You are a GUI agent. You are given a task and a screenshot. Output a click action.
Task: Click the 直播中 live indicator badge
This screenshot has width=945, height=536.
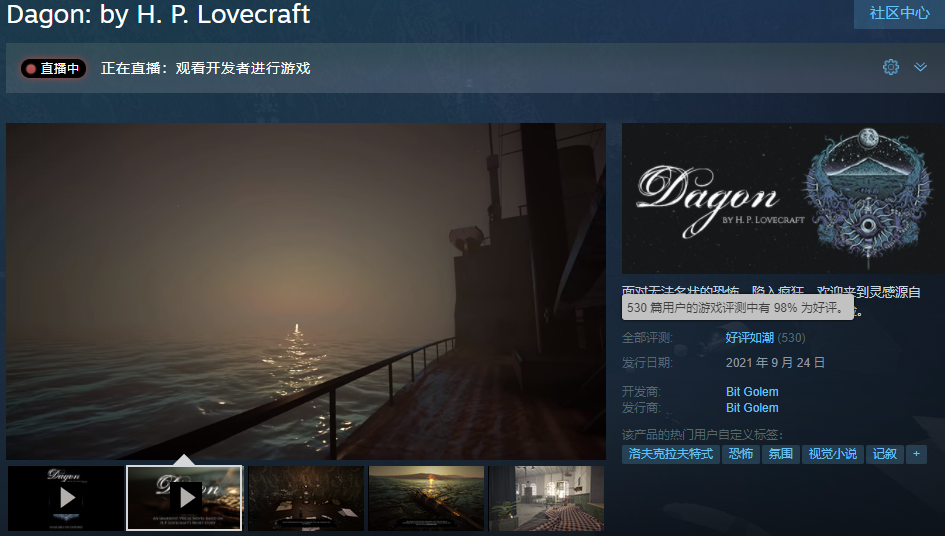pyautogui.click(x=54, y=68)
